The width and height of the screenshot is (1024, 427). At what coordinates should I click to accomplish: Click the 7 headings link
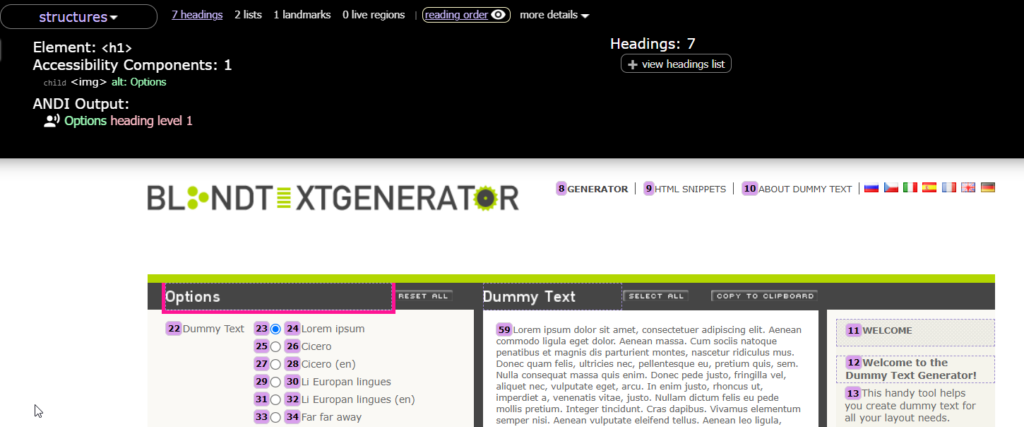pyautogui.click(x=197, y=15)
